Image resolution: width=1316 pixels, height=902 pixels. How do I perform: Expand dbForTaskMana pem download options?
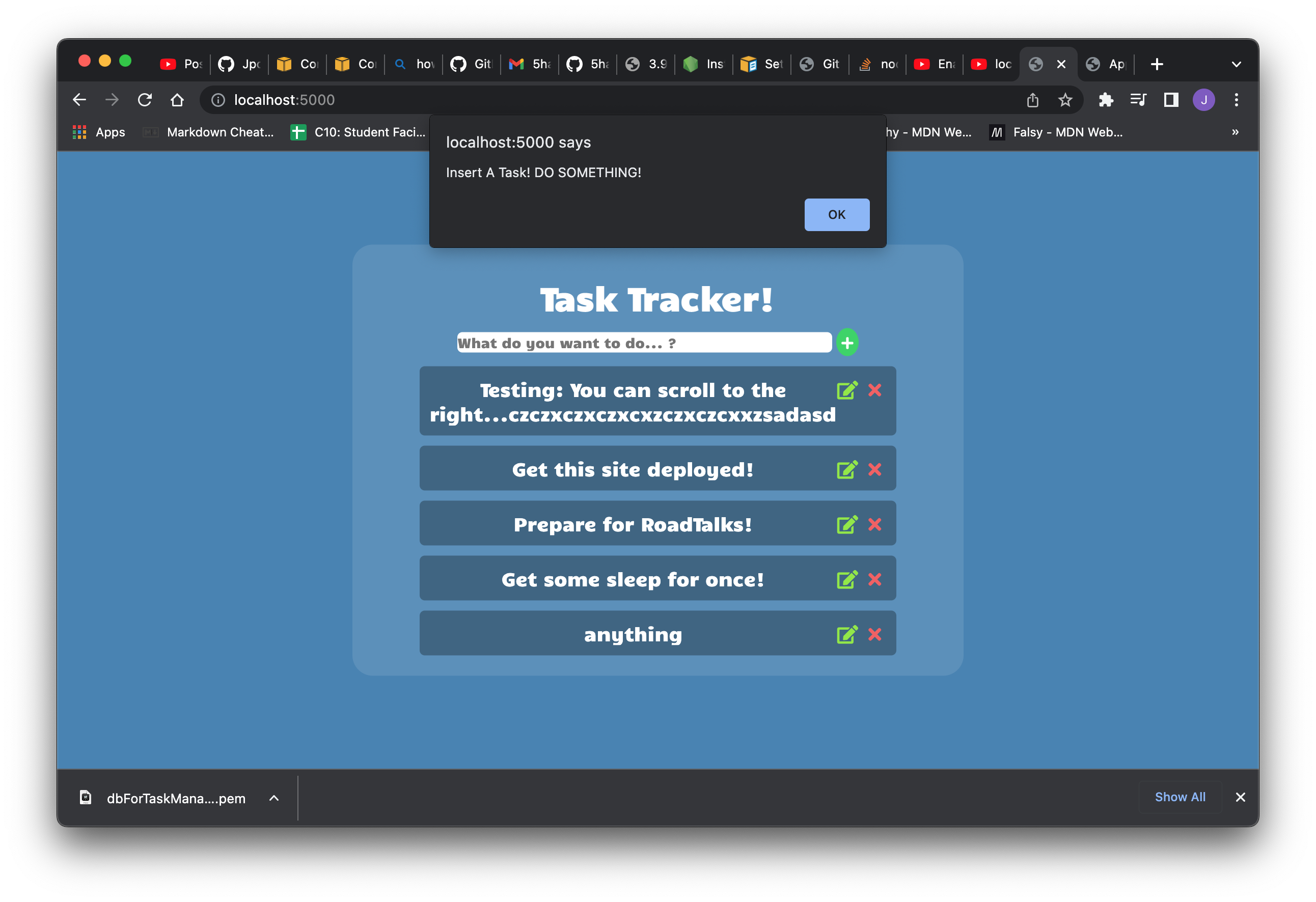pyautogui.click(x=273, y=798)
